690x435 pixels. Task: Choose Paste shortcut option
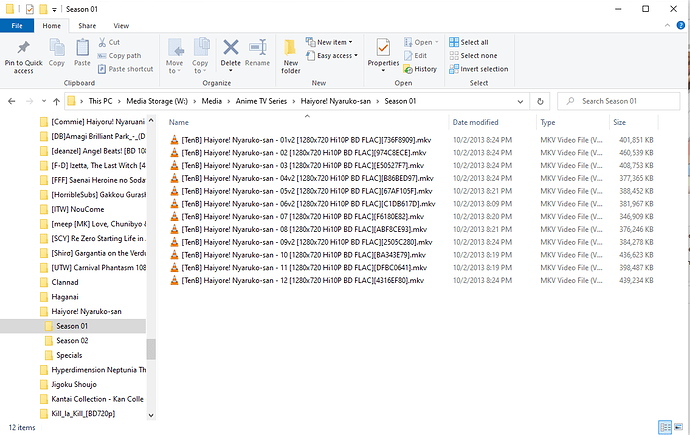pyautogui.click(x=125, y=69)
